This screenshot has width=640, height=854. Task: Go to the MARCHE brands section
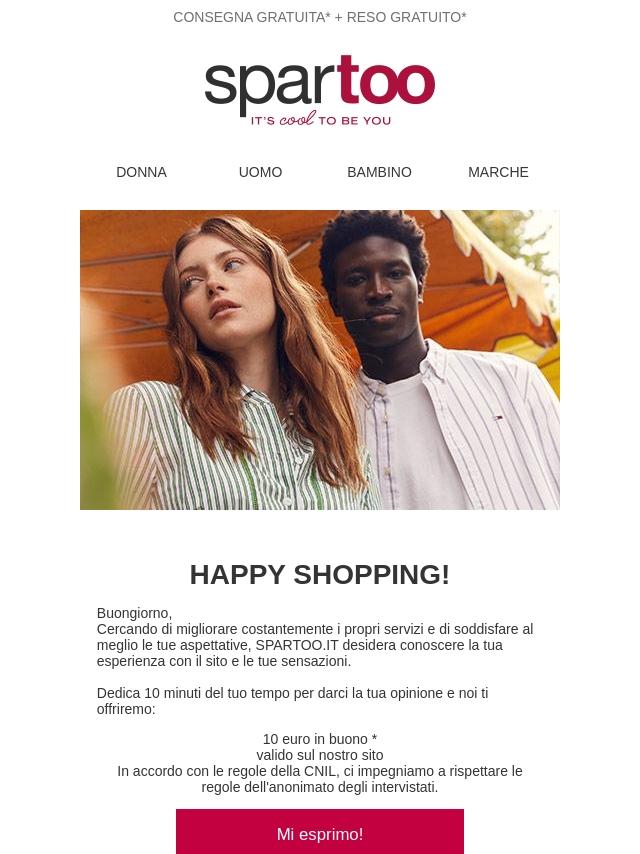coord(498,172)
